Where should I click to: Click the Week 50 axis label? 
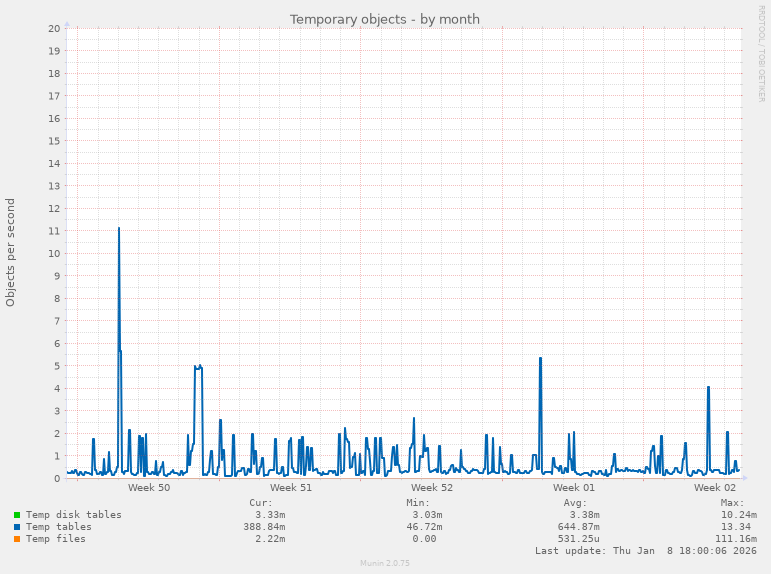pyautogui.click(x=149, y=488)
